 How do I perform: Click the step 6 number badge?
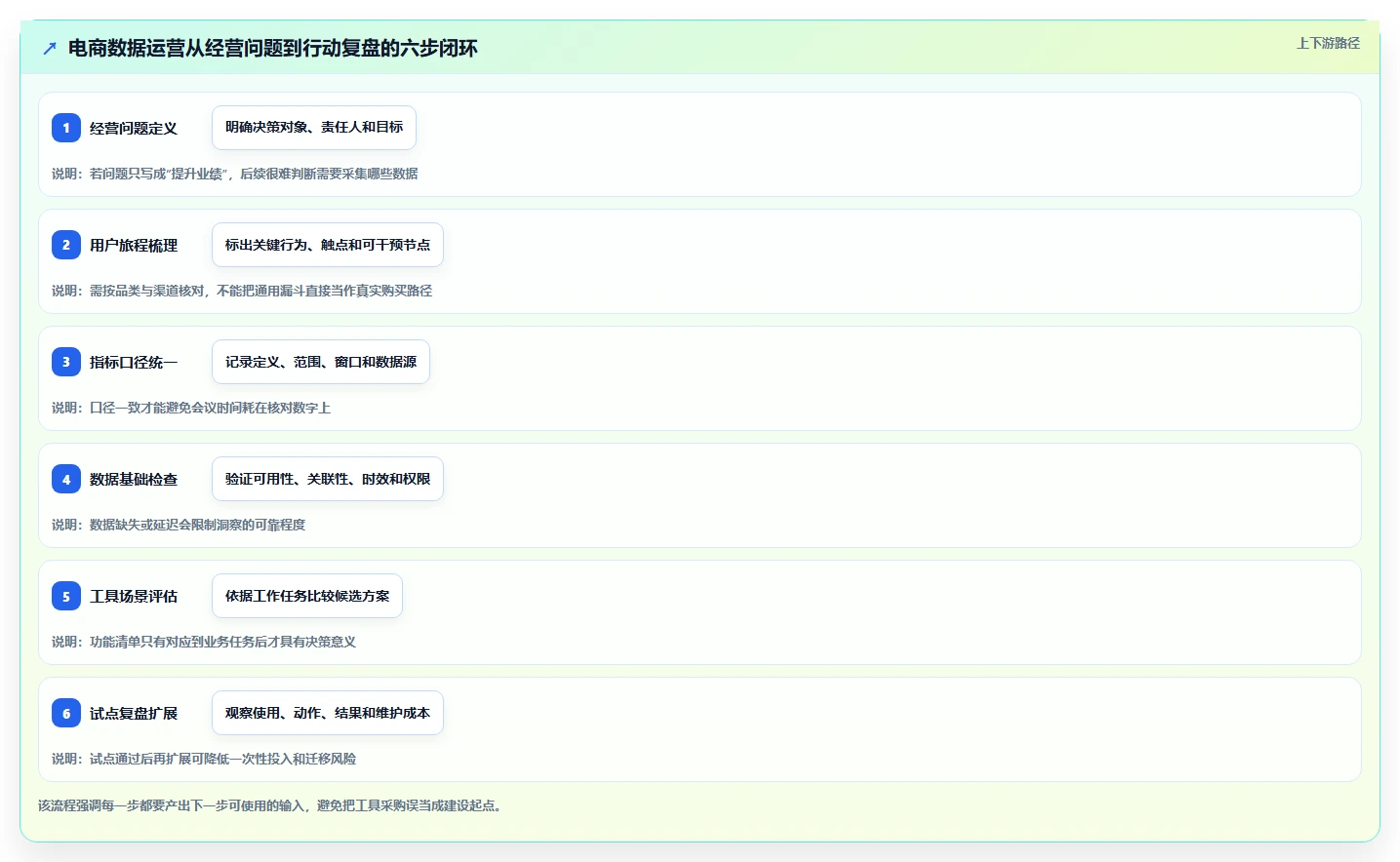(x=66, y=713)
